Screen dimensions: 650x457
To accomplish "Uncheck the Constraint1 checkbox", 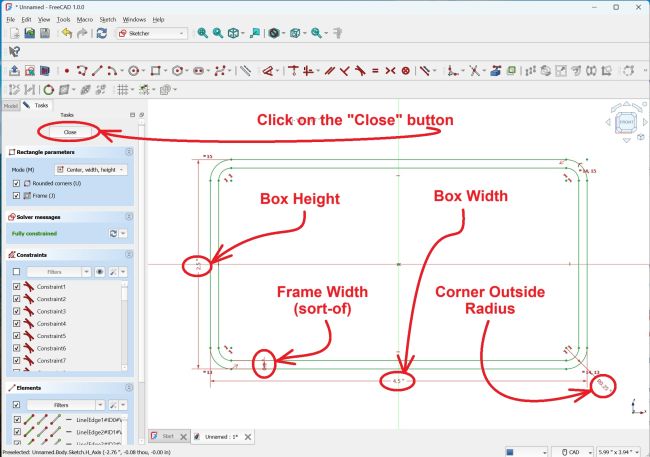I will (x=17, y=287).
